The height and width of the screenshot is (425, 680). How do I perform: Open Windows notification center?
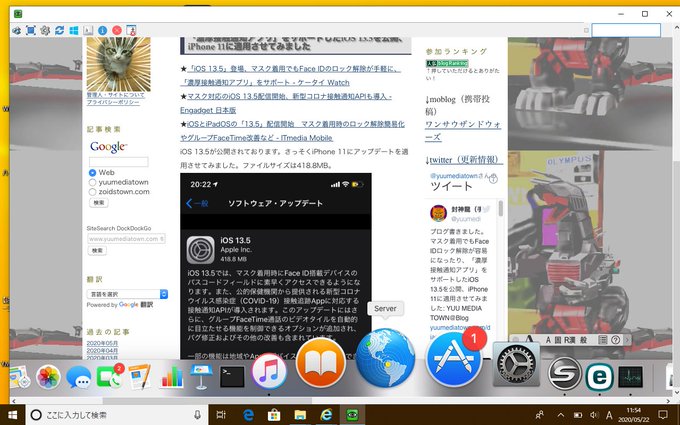tap(663, 415)
